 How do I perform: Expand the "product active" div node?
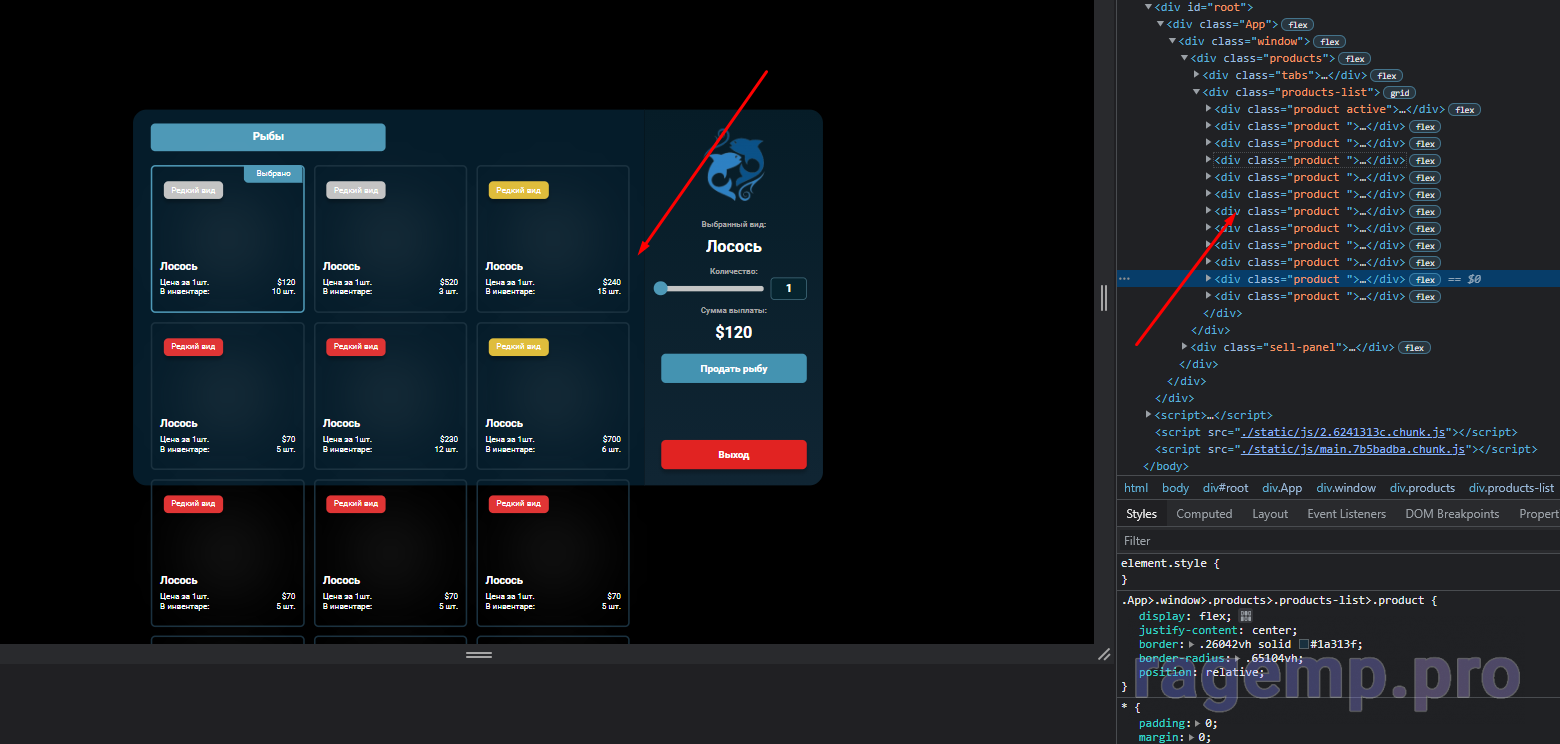click(1209, 109)
